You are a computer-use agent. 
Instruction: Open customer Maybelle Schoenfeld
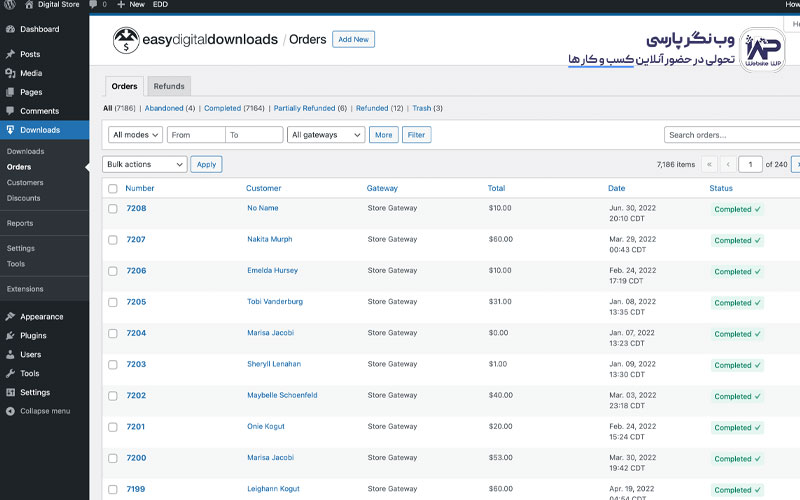(282, 395)
